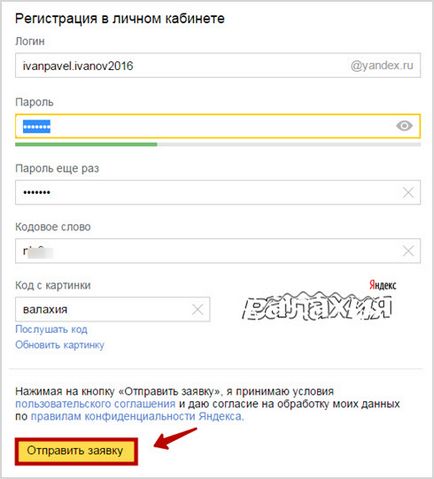Screen dimensions: 434x479
Task: Focus the Логин input field
Action: (x=218, y=65)
